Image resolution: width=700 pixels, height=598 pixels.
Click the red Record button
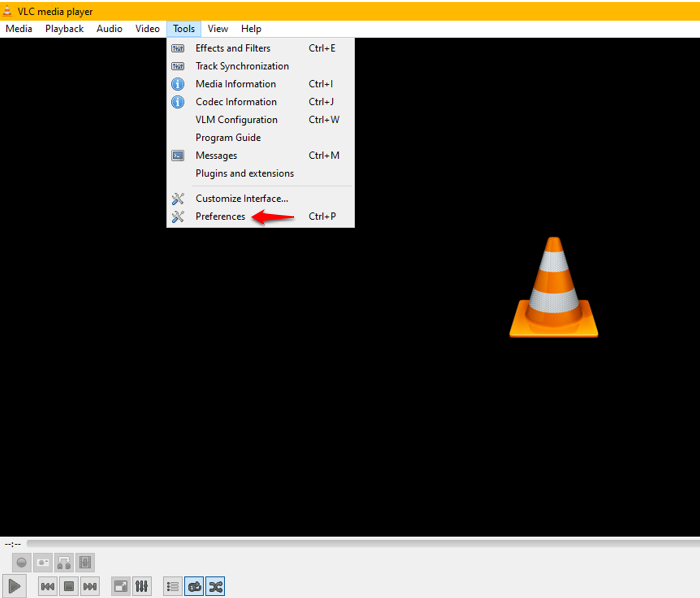click(21, 562)
